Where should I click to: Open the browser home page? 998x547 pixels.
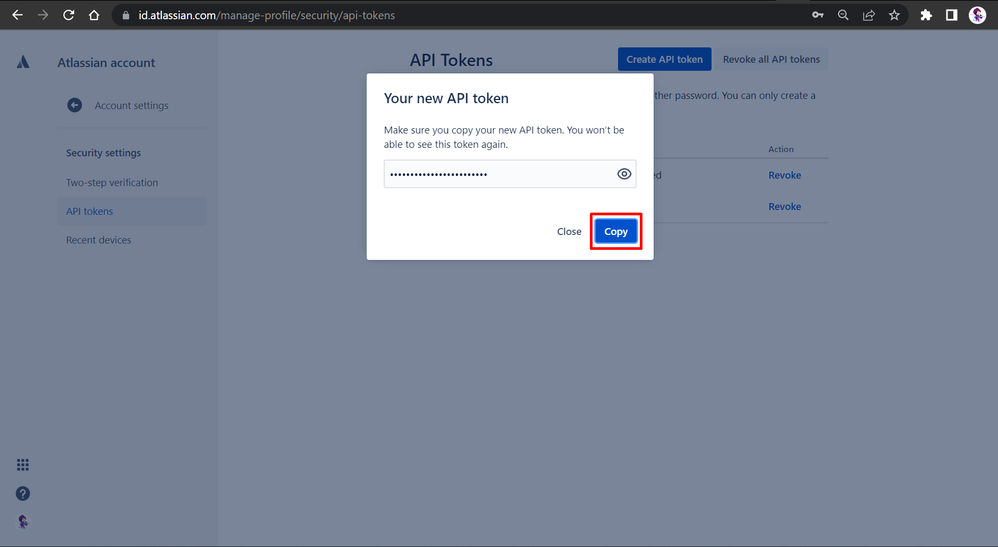click(94, 15)
